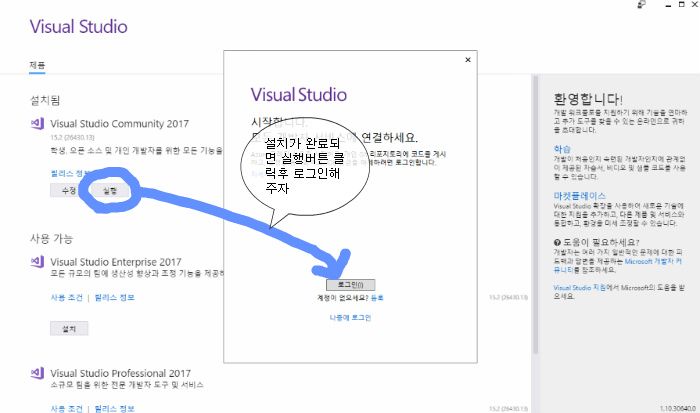
Task: Click the Visual Studio Professional 2017 title
Action: click(x=120, y=373)
